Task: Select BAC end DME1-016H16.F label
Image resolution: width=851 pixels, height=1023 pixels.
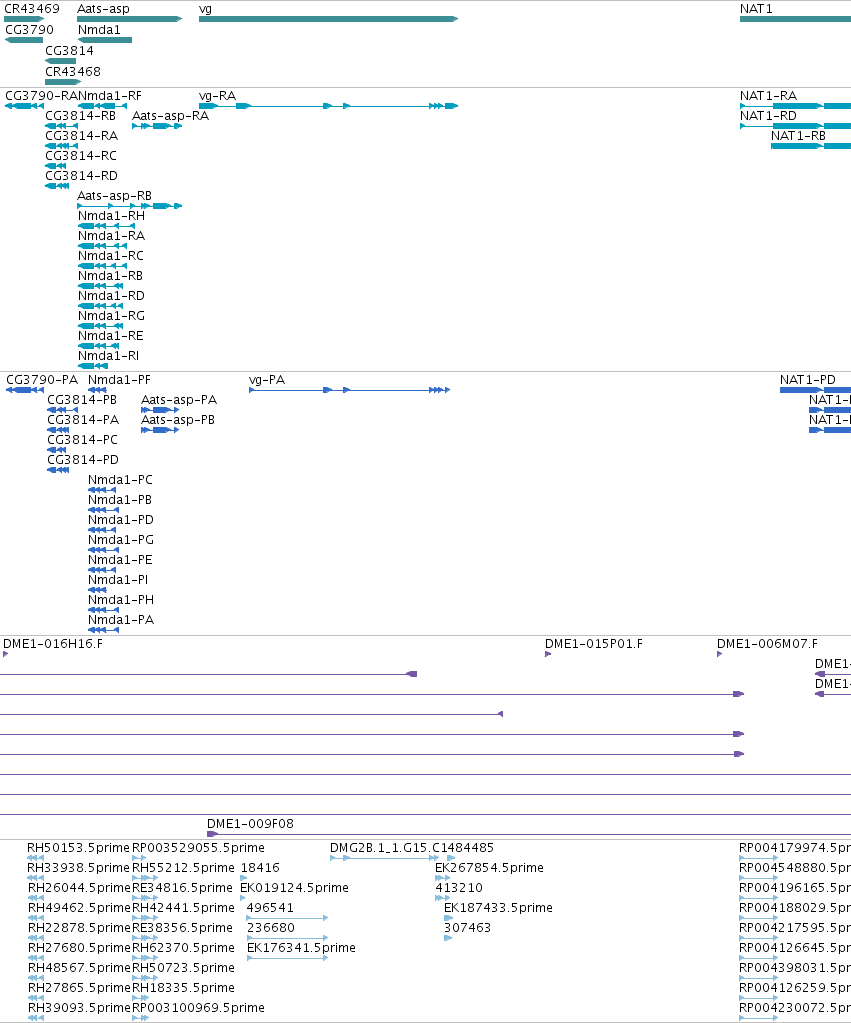Action: coord(53,645)
